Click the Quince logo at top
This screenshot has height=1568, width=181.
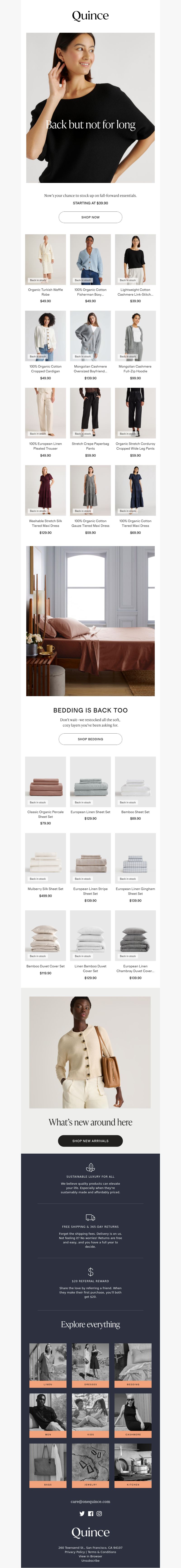90,16
